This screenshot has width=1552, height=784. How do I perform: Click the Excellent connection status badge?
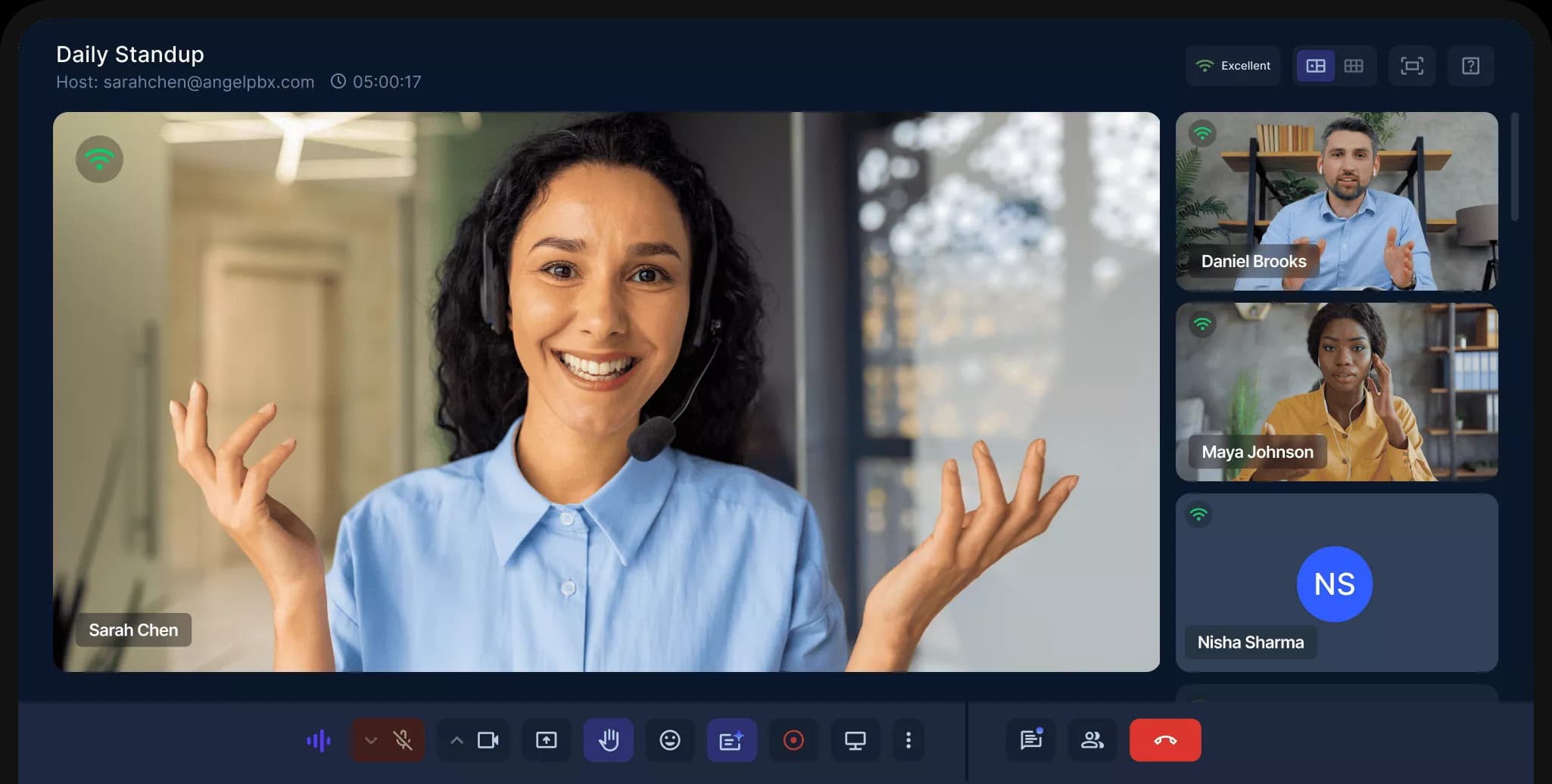[1233, 66]
